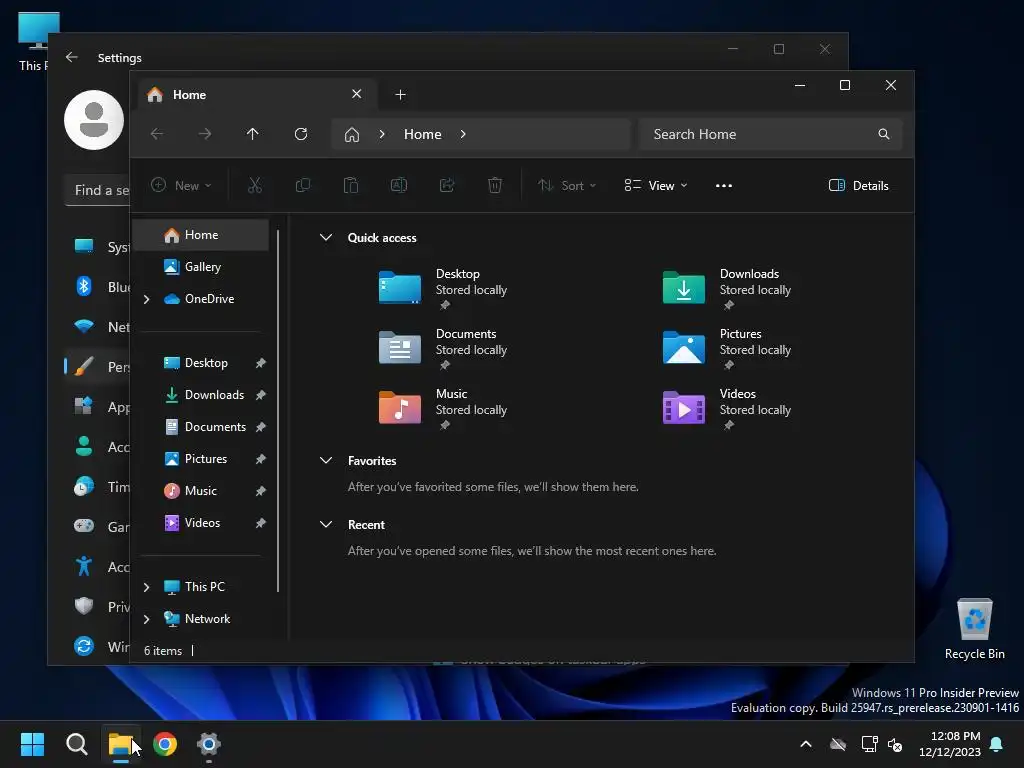Image resolution: width=1024 pixels, height=768 pixels.
Task: Add a new File Explorer tab
Action: (400, 95)
